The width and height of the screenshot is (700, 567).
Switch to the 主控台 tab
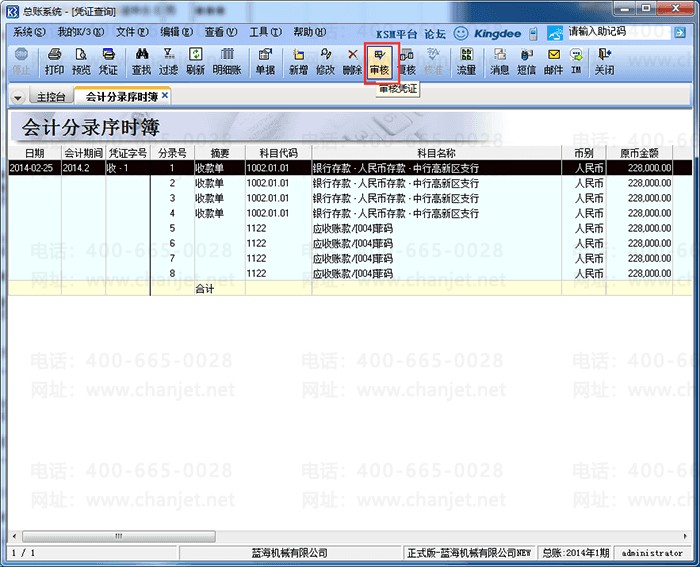pyautogui.click(x=50, y=97)
